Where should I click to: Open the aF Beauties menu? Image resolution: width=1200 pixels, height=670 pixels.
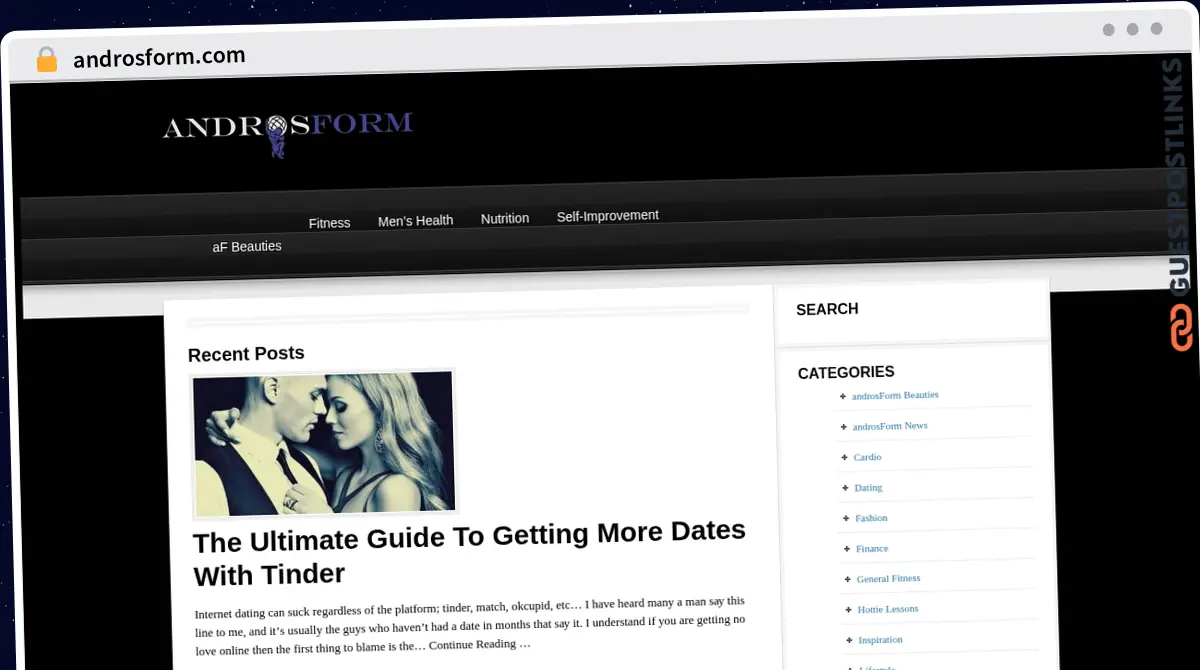(x=247, y=246)
